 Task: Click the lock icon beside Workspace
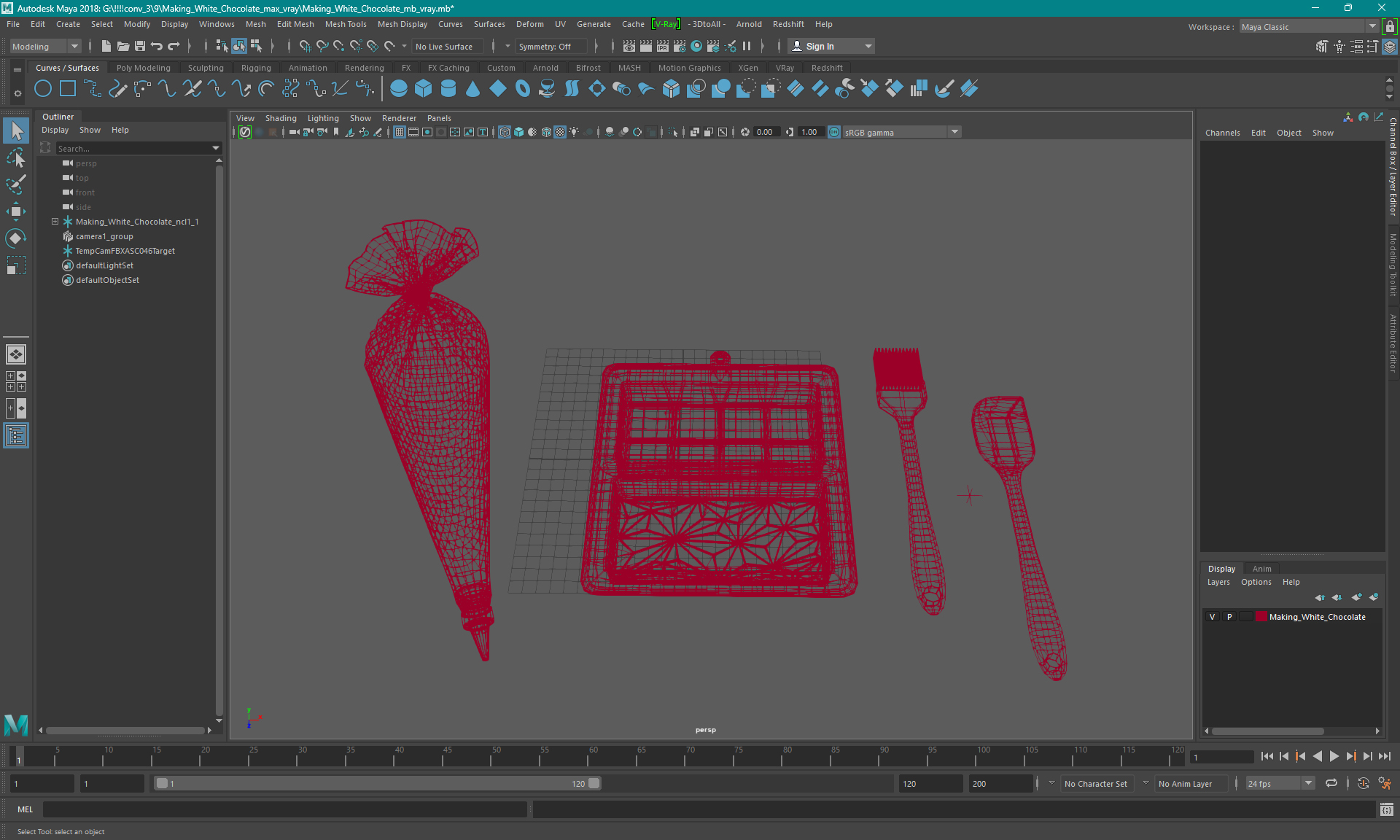coord(1390,26)
